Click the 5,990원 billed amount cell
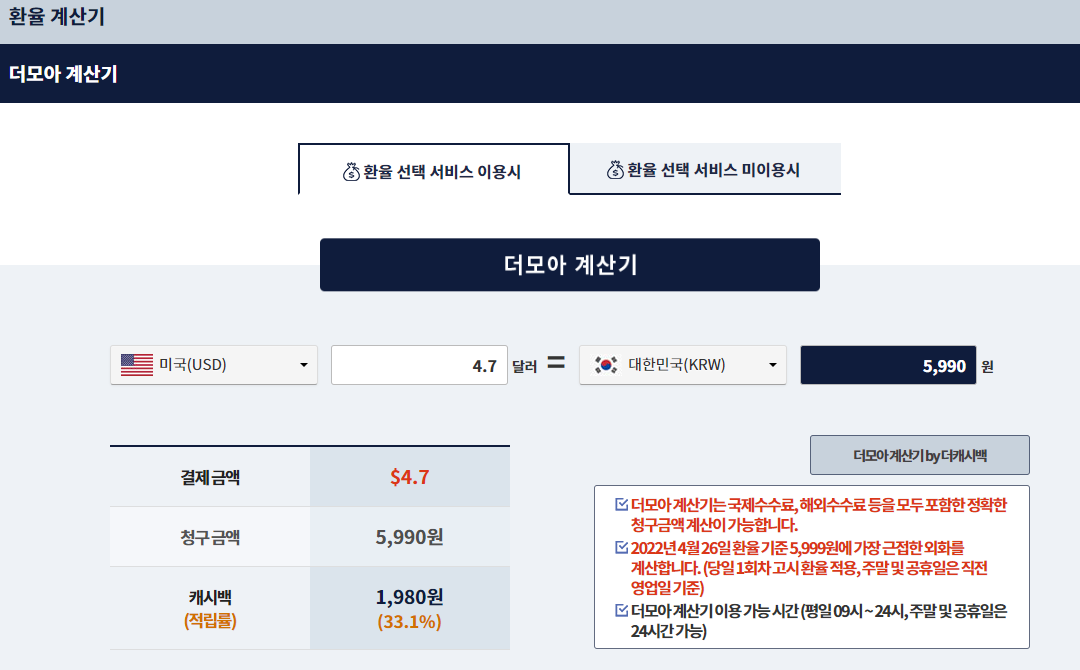This screenshot has height=670, width=1080. point(410,537)
